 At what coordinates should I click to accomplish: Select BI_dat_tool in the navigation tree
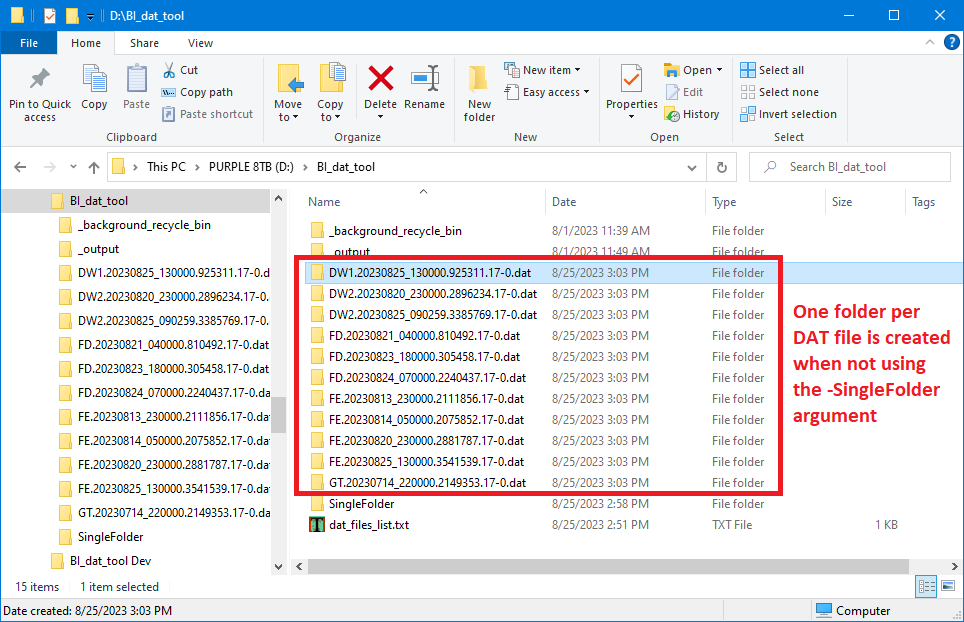click(x=98, y=201)
